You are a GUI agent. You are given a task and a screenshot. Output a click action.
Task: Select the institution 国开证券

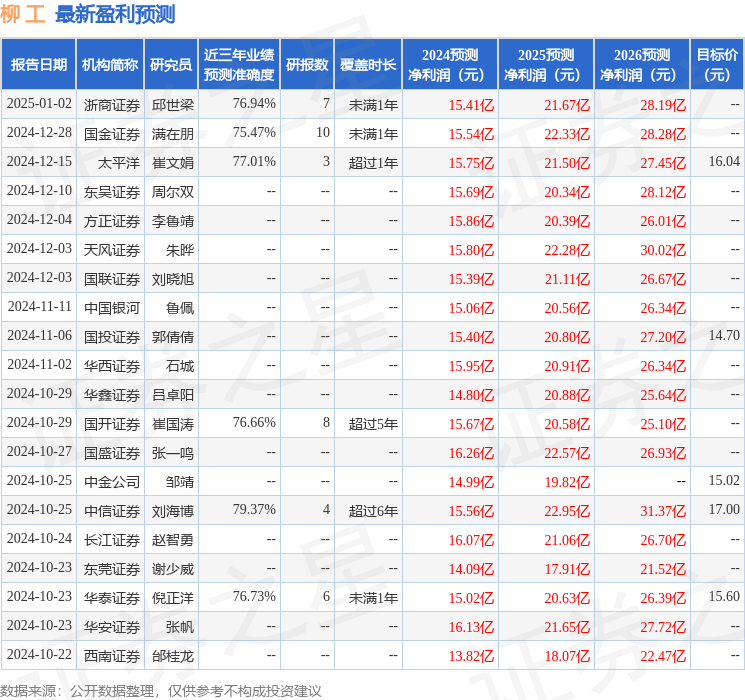[x=112, y=424]
